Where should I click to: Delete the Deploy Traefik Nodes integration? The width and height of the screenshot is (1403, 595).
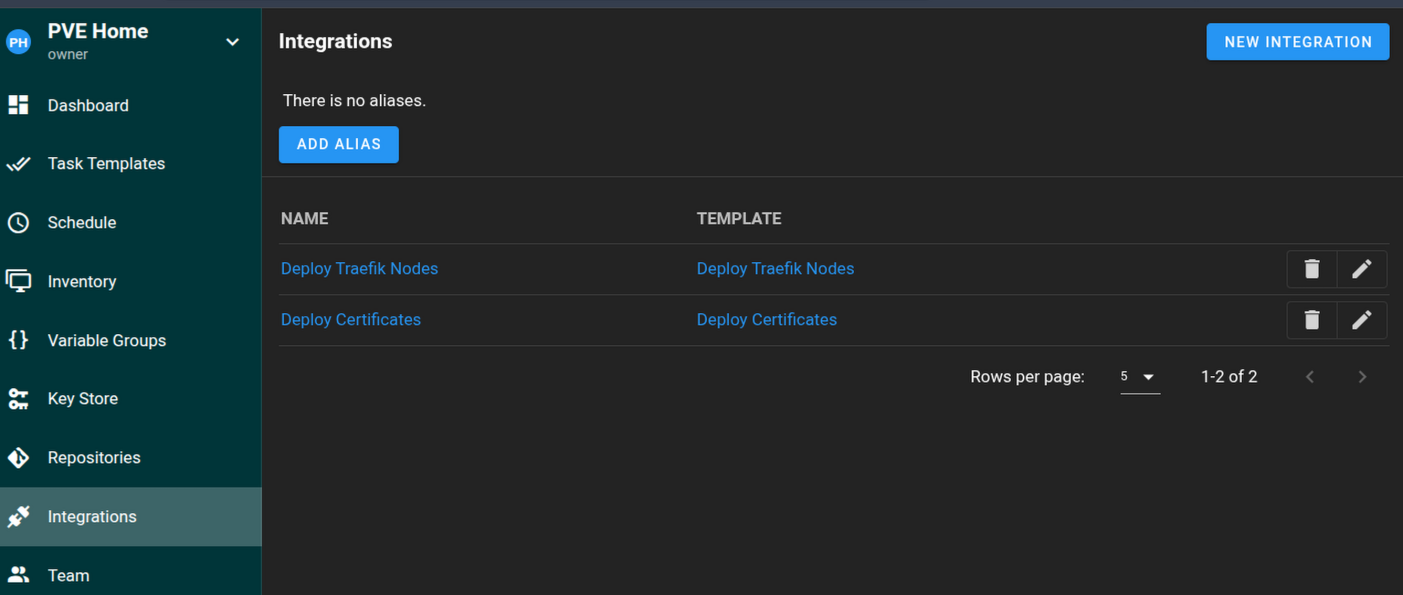click(x=1311, y=269)
